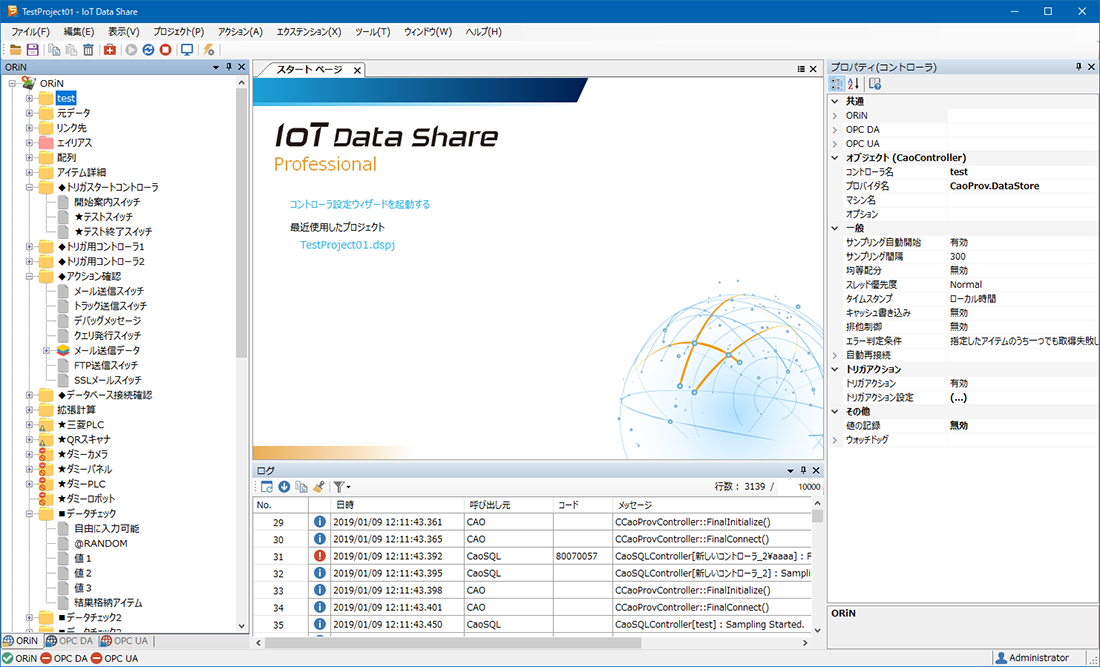The height and width of the screenshot is (667, 1100).
Task: Open the monitor view icon in the toolbar
Action: (187, 50)
